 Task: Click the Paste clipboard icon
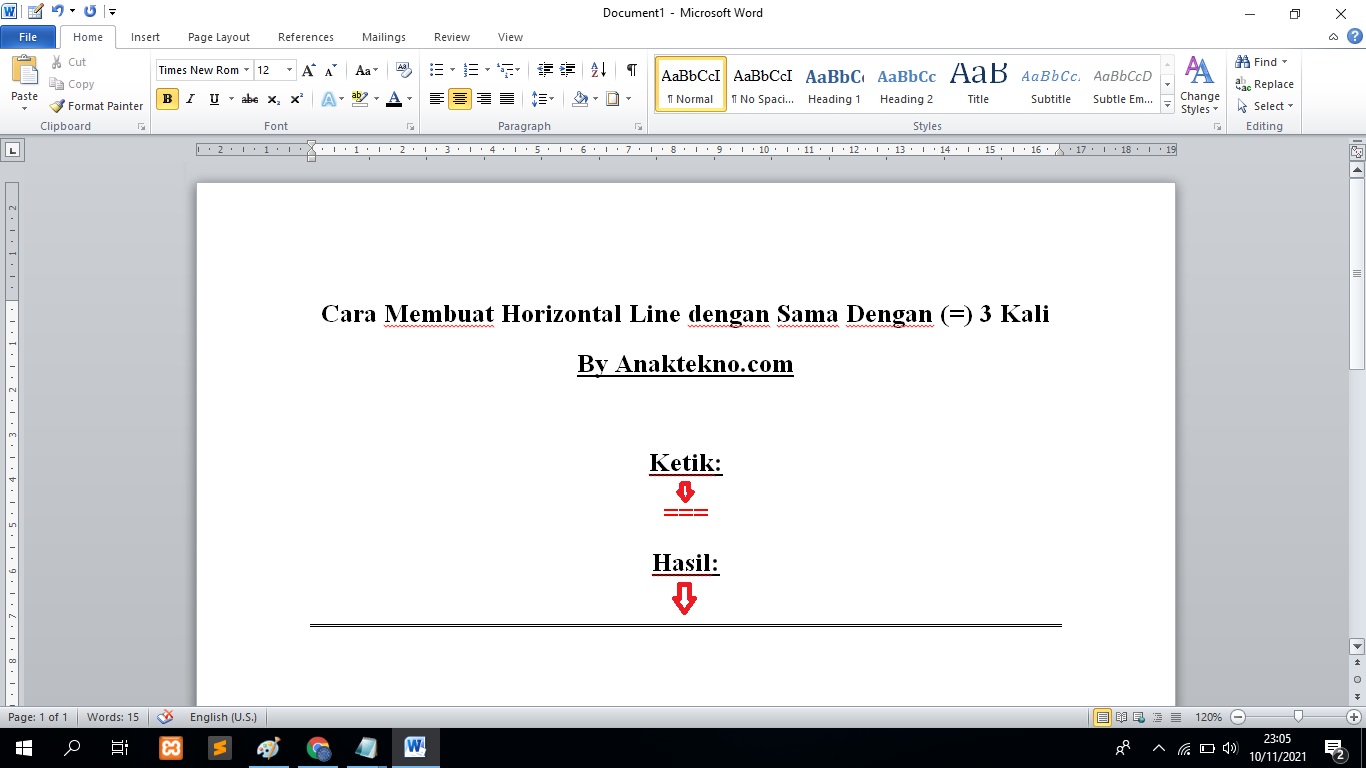point(24,70)
